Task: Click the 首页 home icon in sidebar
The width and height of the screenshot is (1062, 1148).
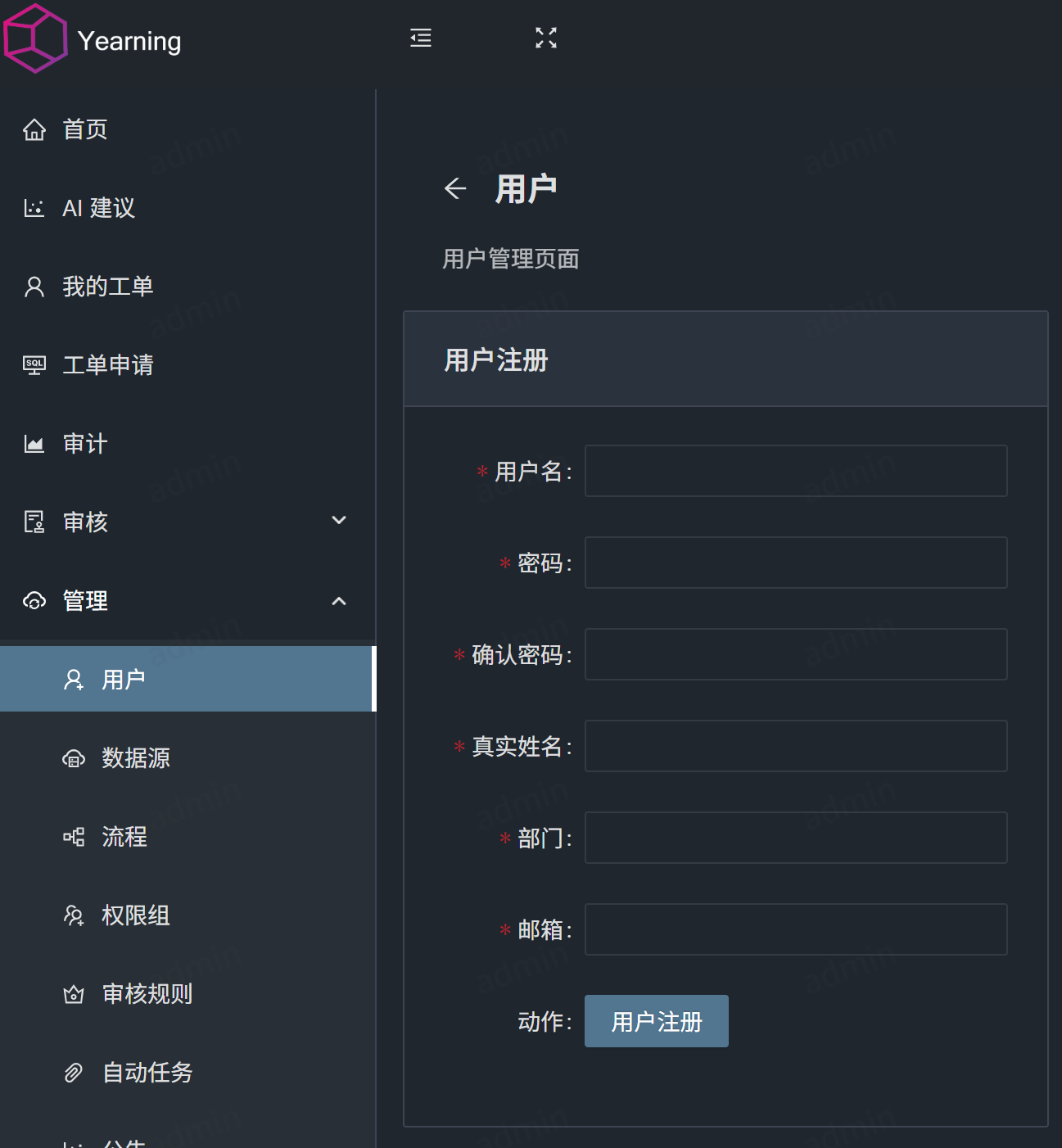Action: [34, 129]
